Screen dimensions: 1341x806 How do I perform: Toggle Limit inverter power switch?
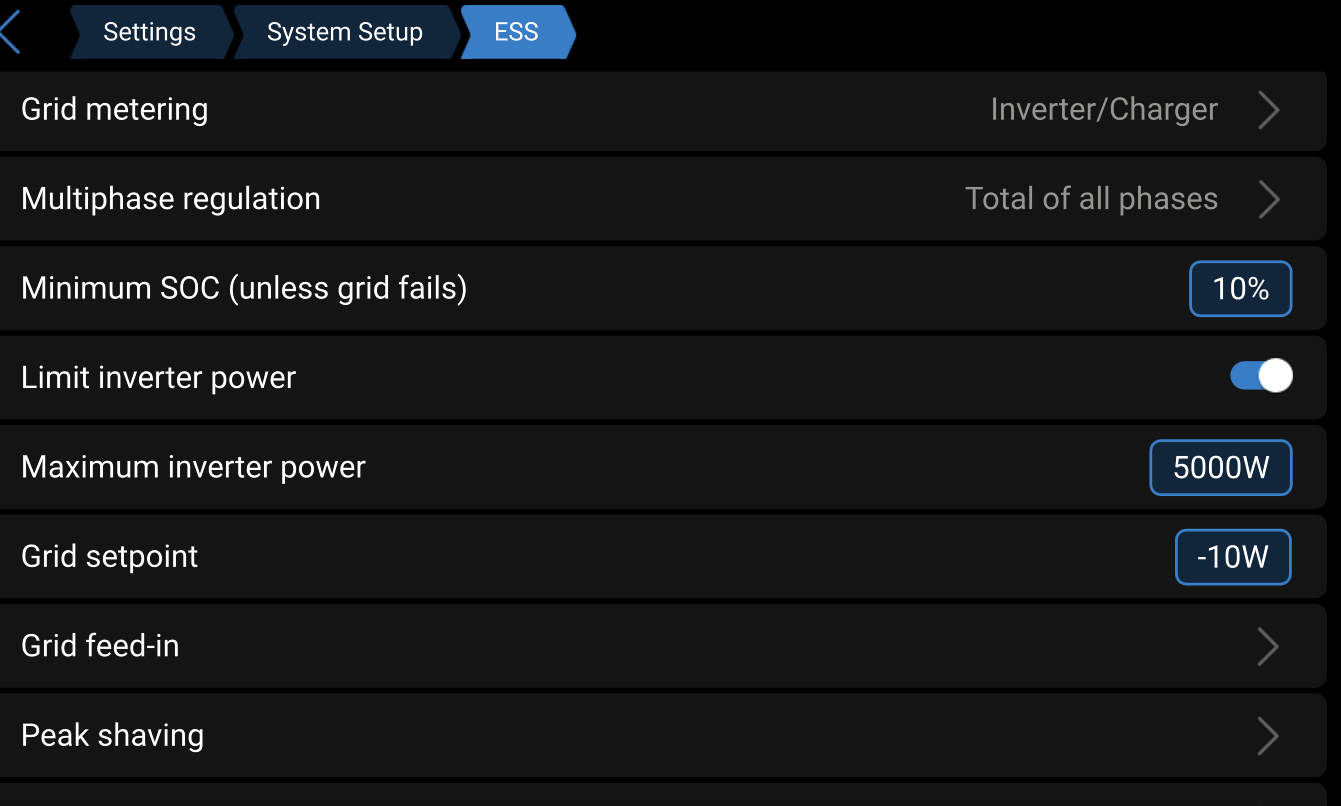tap(1261, 377)
